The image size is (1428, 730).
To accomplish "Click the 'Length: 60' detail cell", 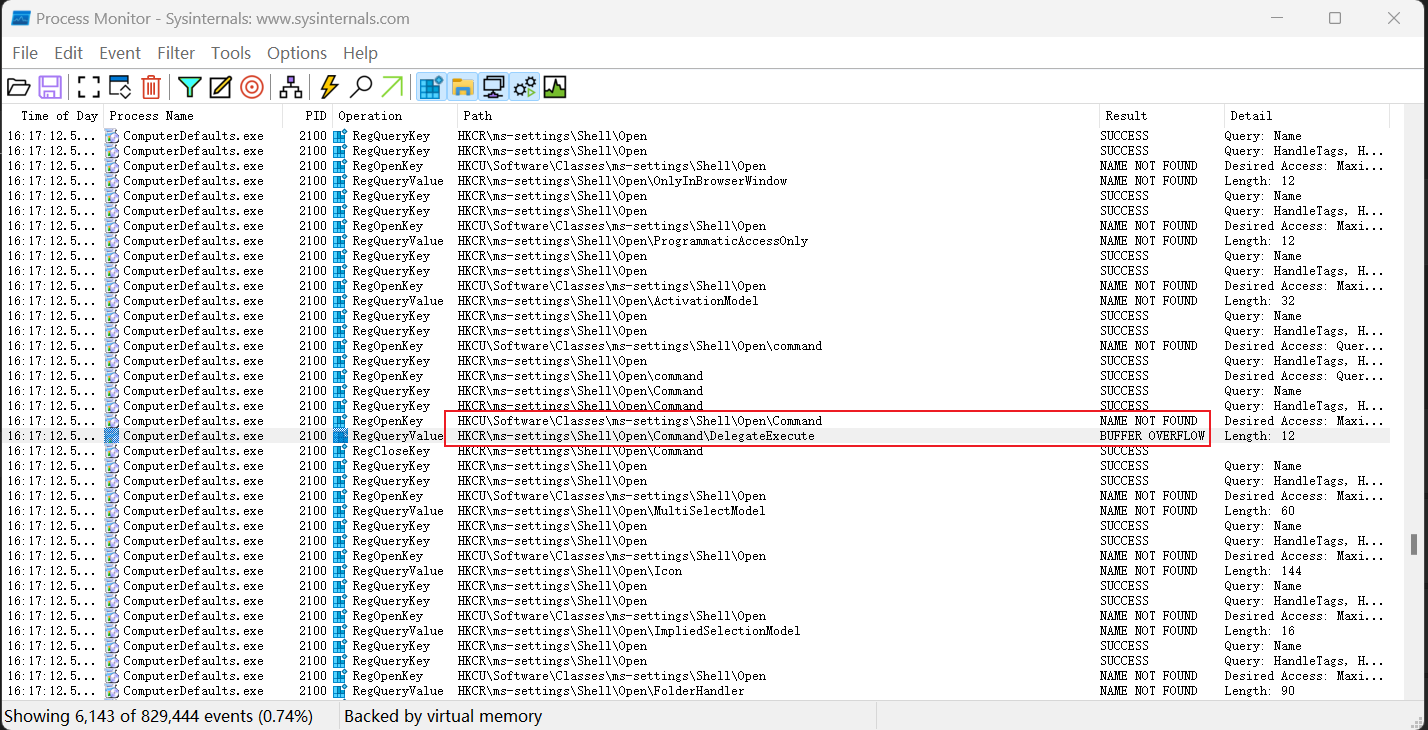I will tap(1260, 511).
